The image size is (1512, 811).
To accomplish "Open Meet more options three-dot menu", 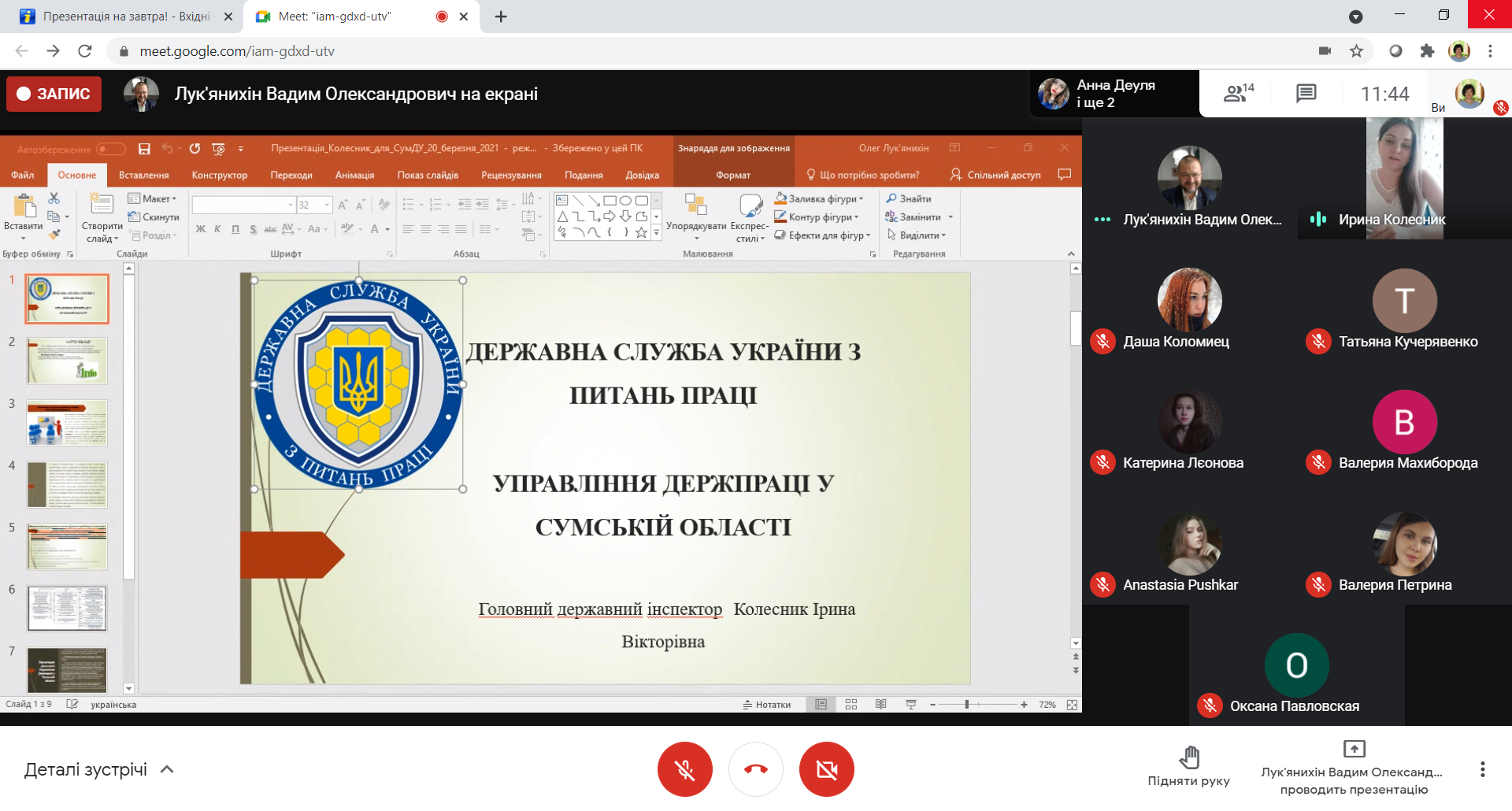I will pyautogui.click(x=1482, y=769).
